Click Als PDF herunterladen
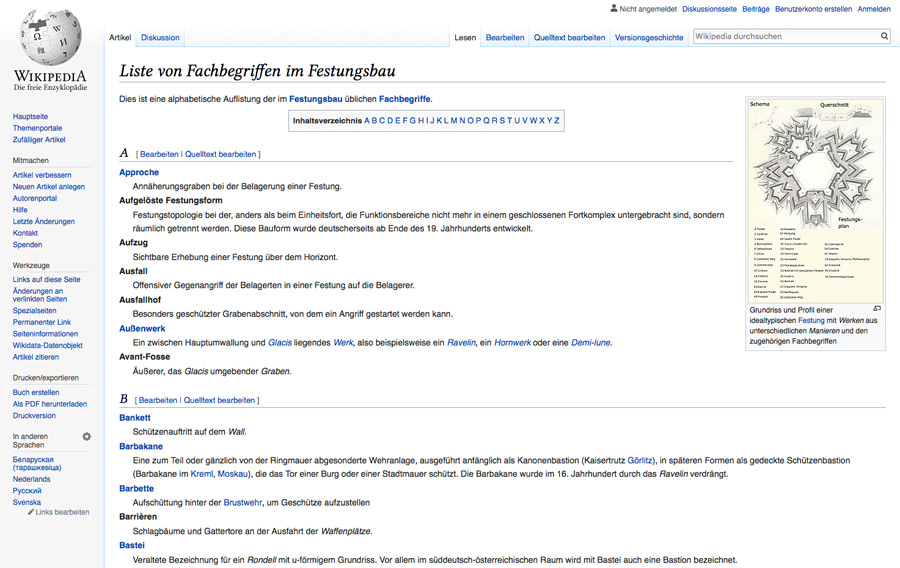The image size is (900, 568). point(50,404)
